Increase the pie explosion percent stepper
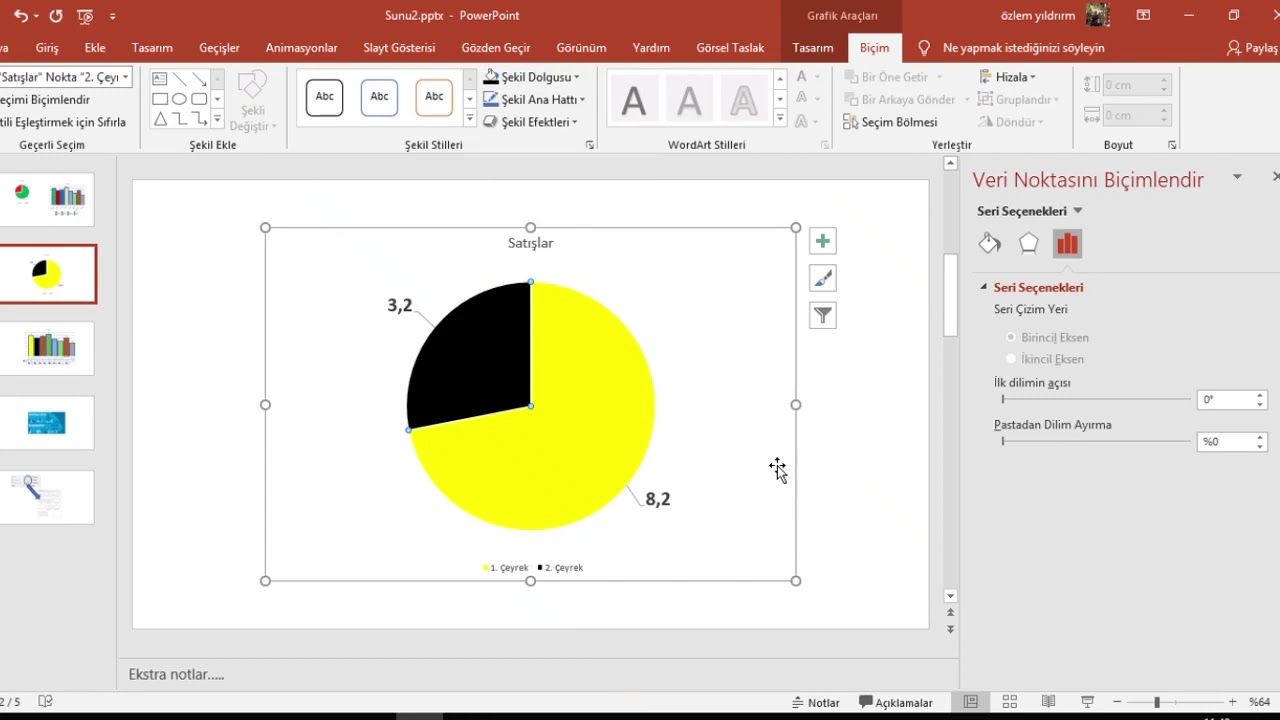 (1260, 437)
